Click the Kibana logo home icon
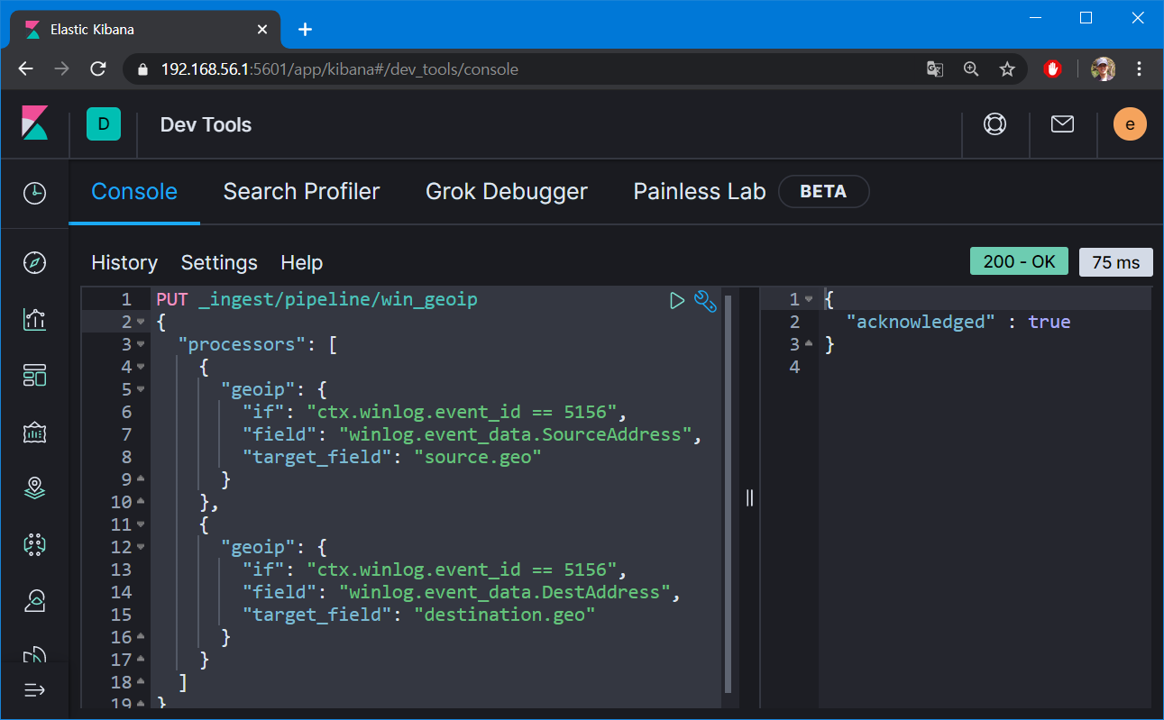 point(34,123)
